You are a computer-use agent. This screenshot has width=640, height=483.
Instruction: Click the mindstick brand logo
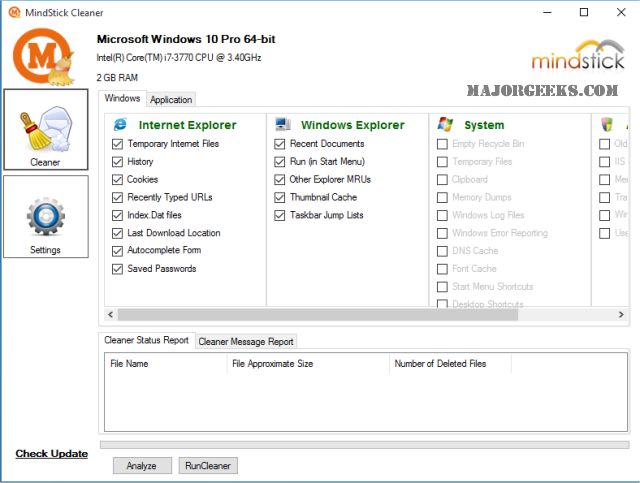point(578,56)
